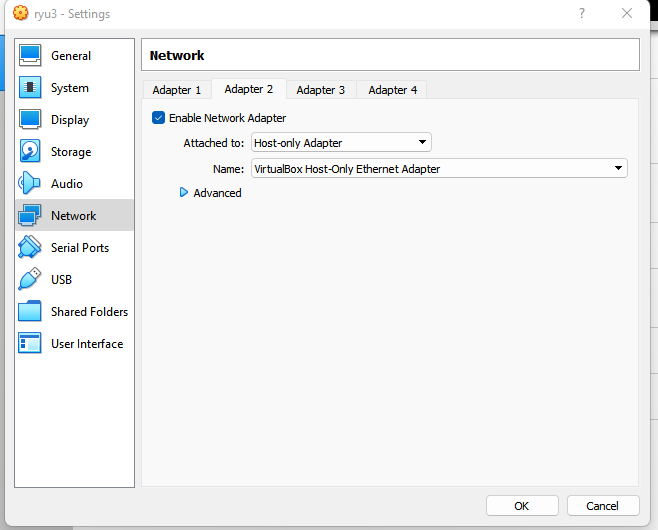Open the adapter Name dropdown

point(439,169)
